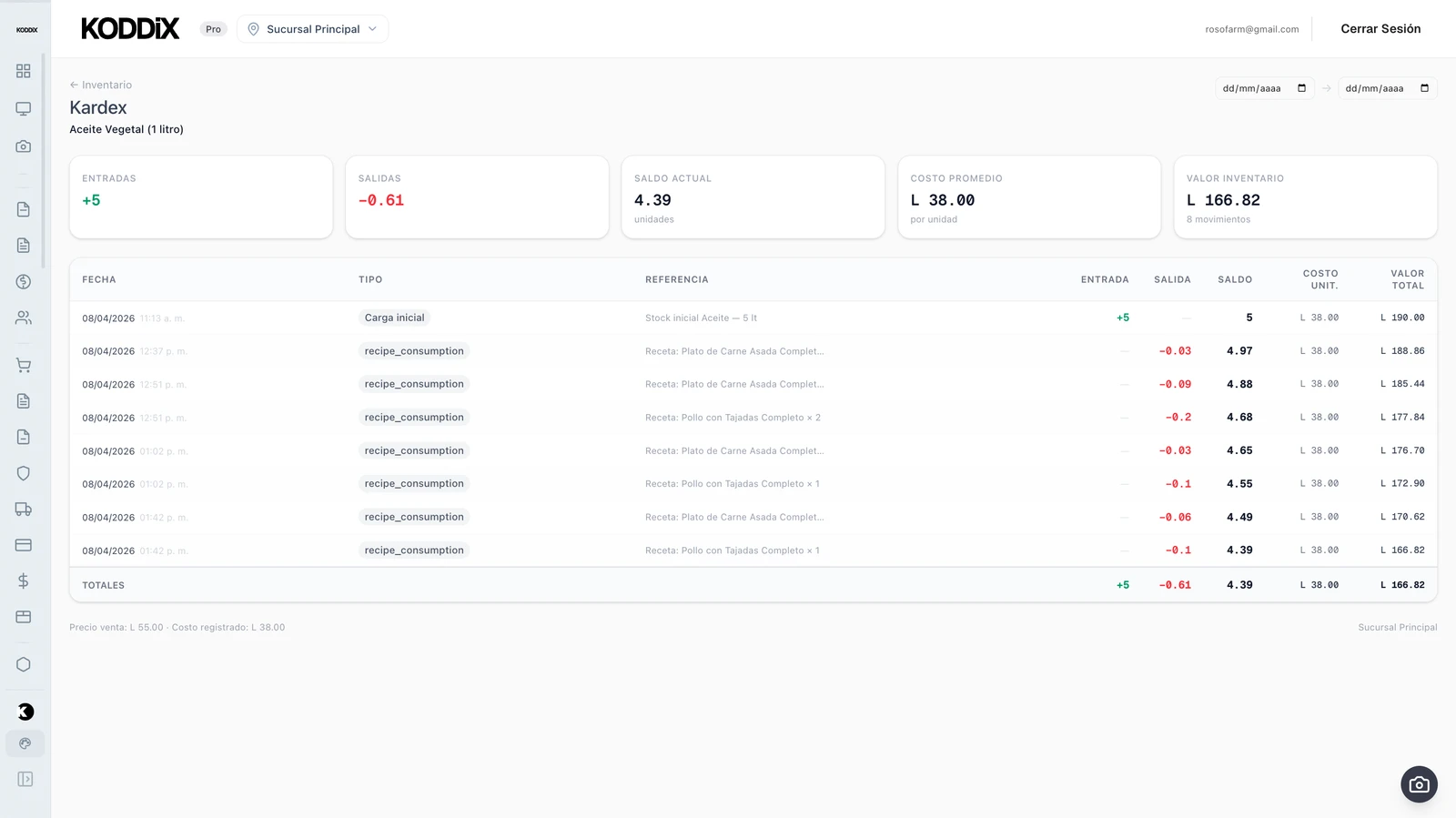Open the Sucursal Principal branch dropdown
Screen dimensions: 1456x818
click(312, 29)
